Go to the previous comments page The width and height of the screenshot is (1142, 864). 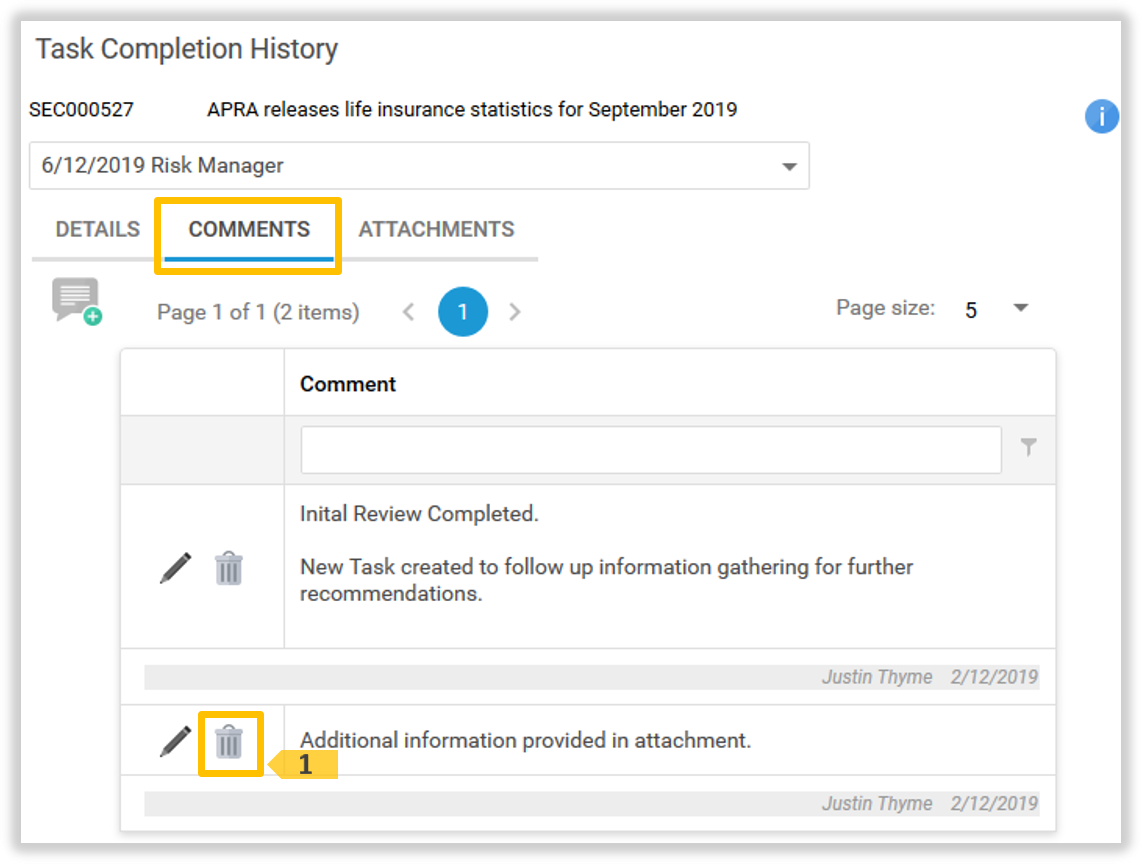tap(408, 312)
